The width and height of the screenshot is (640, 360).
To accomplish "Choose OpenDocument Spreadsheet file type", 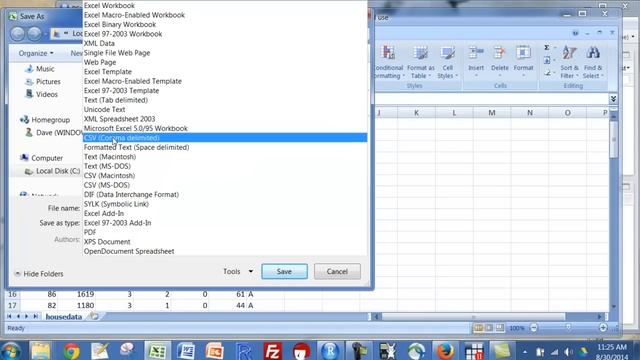I will pos(225,251).
